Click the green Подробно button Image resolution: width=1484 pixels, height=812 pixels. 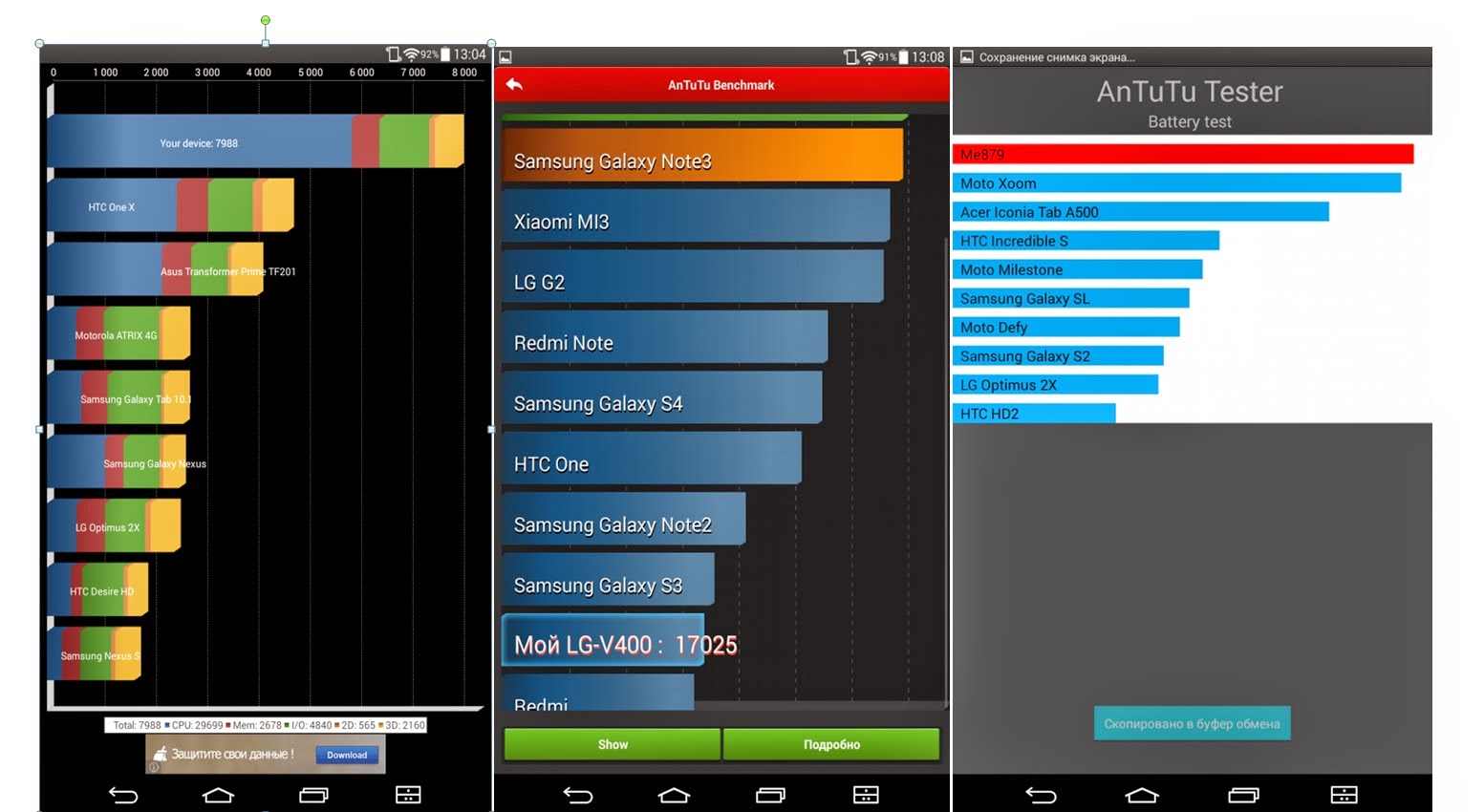click(x=831, y=744)
